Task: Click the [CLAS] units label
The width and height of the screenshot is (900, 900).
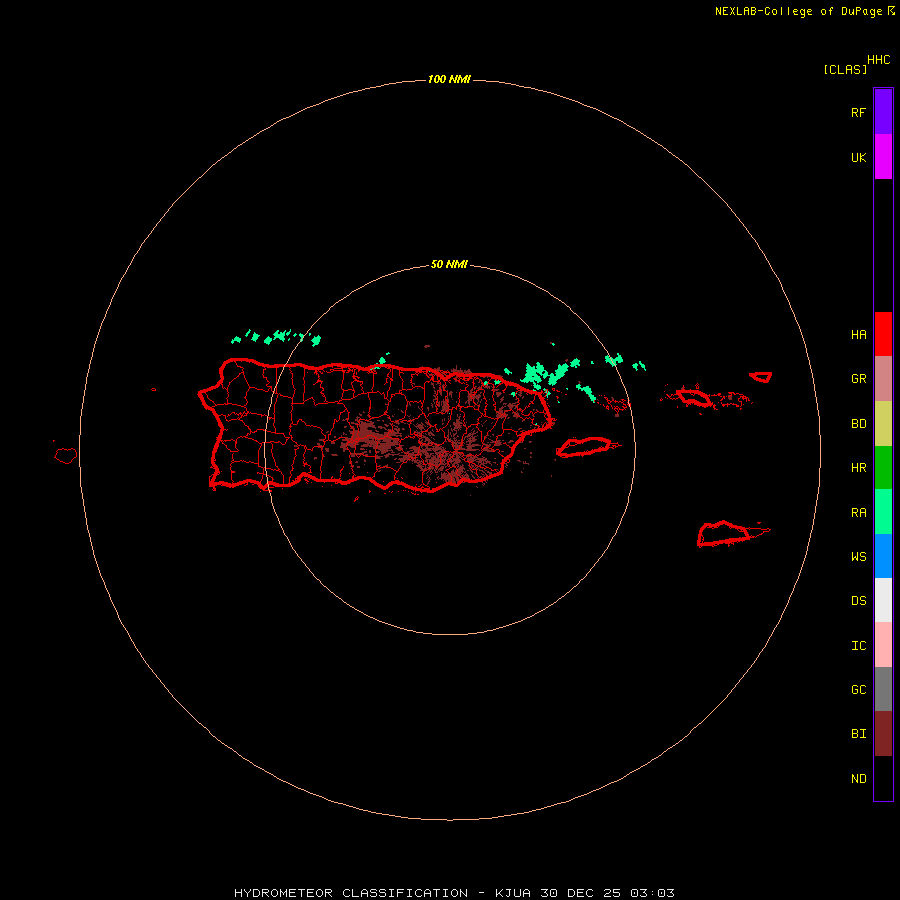Action: point(845,69)
